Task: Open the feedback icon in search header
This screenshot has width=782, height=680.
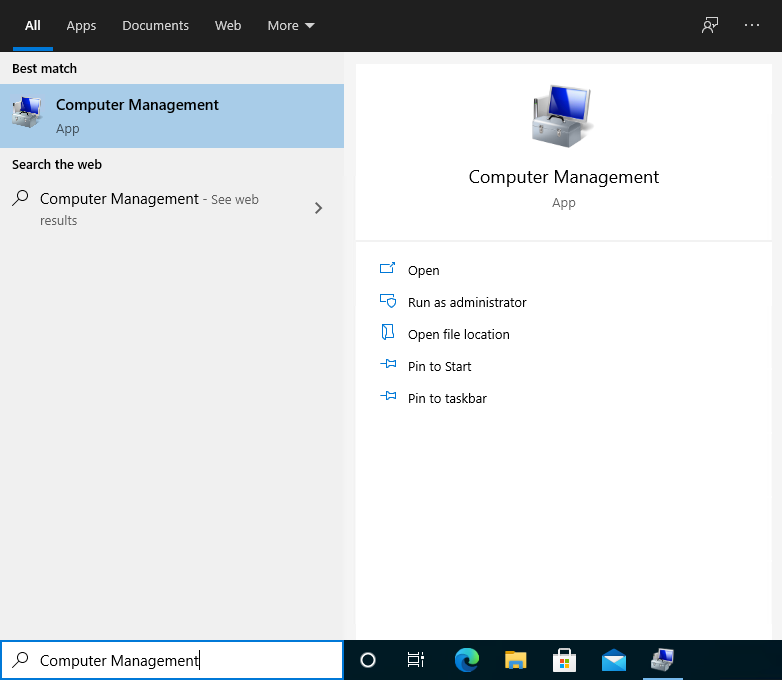Action: [710, 25]
